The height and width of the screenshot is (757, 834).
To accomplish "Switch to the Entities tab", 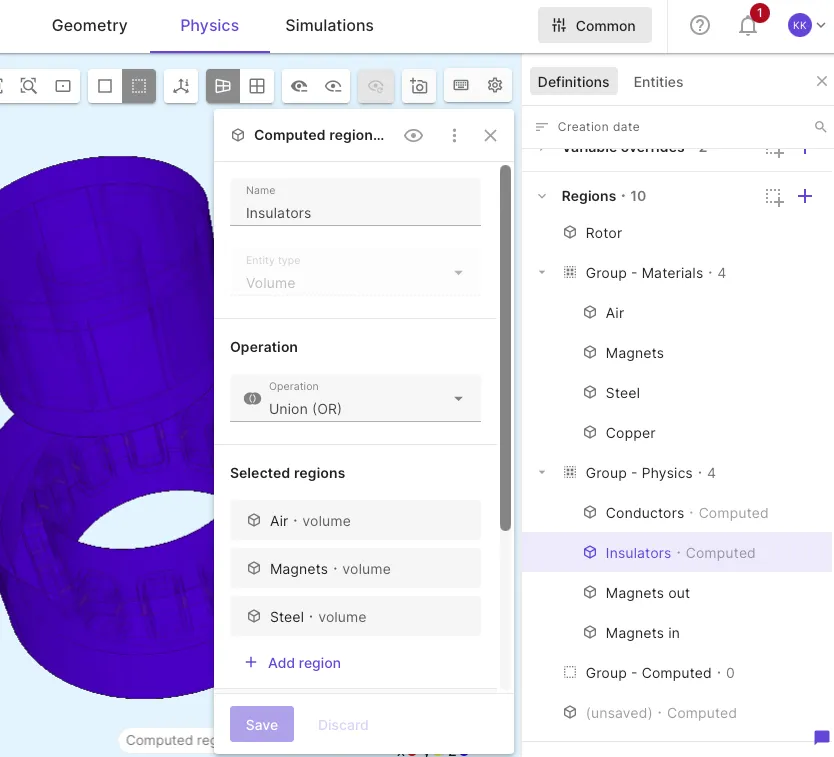I will pyautogui.click(x=658, y=82).
